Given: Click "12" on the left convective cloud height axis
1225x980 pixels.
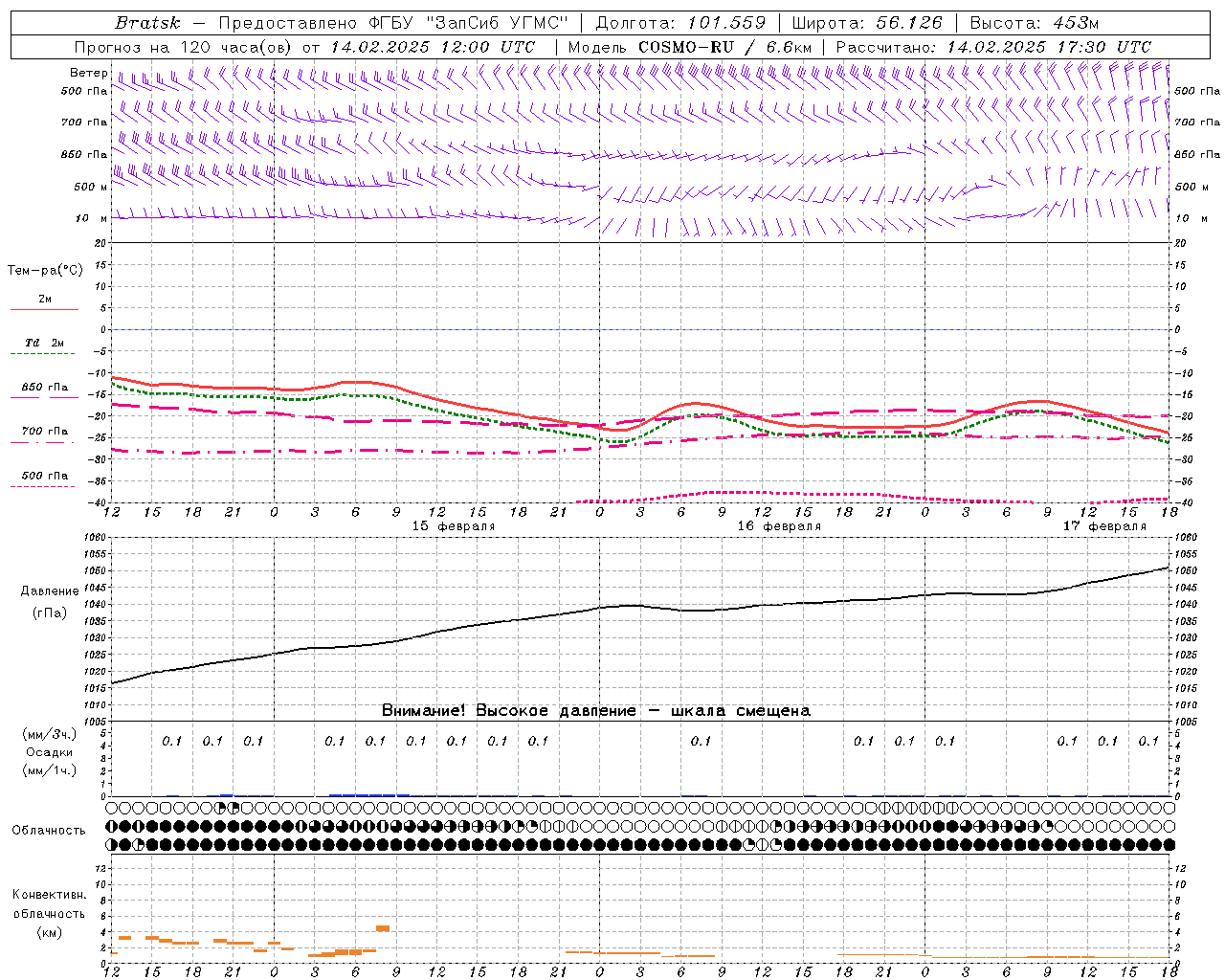Looking at the screenshot, I should tap(101, 868).
